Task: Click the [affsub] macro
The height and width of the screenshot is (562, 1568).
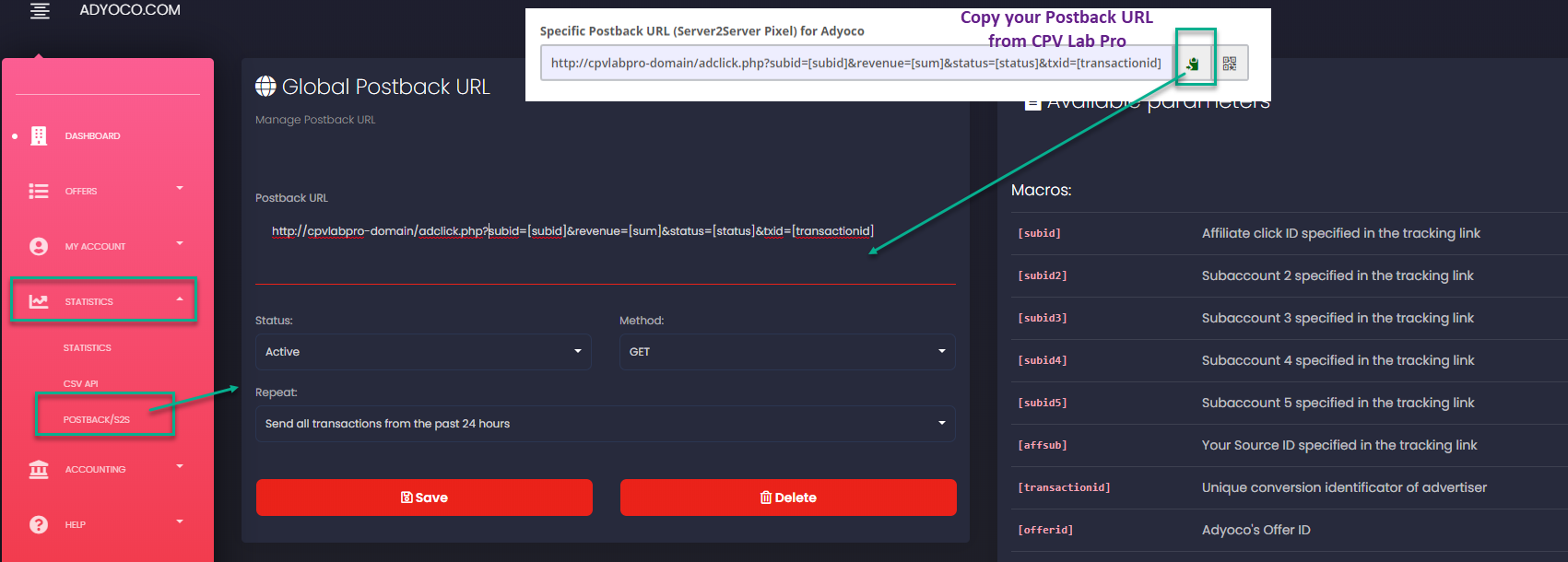Action: [x=1042, y=446]
